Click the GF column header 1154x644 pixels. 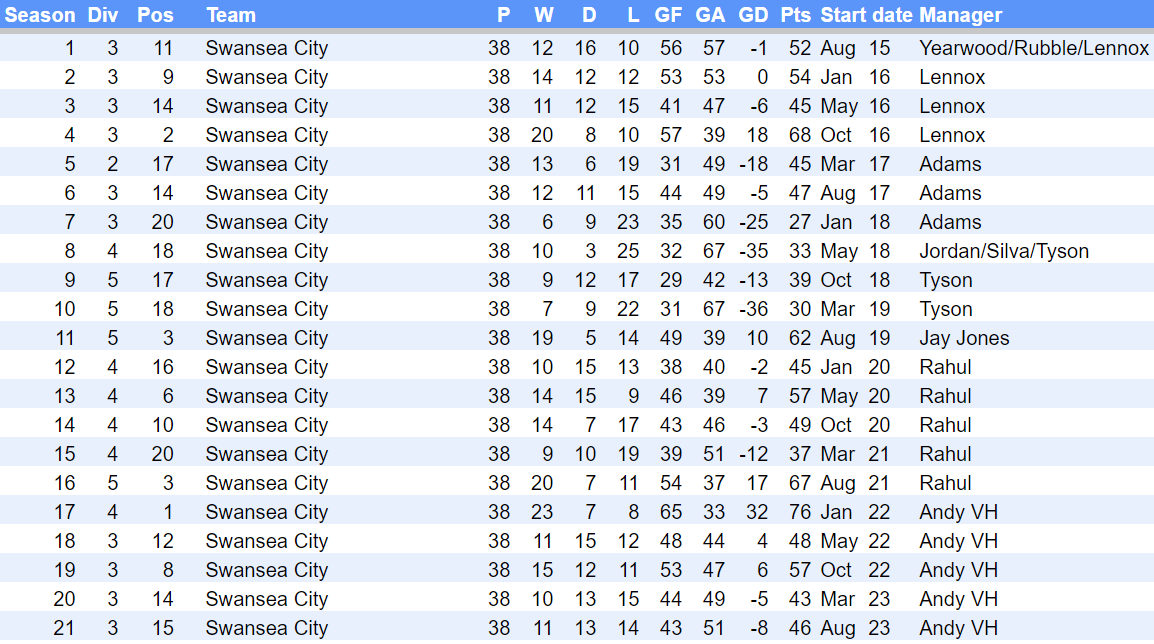click(x=668, y=15)
